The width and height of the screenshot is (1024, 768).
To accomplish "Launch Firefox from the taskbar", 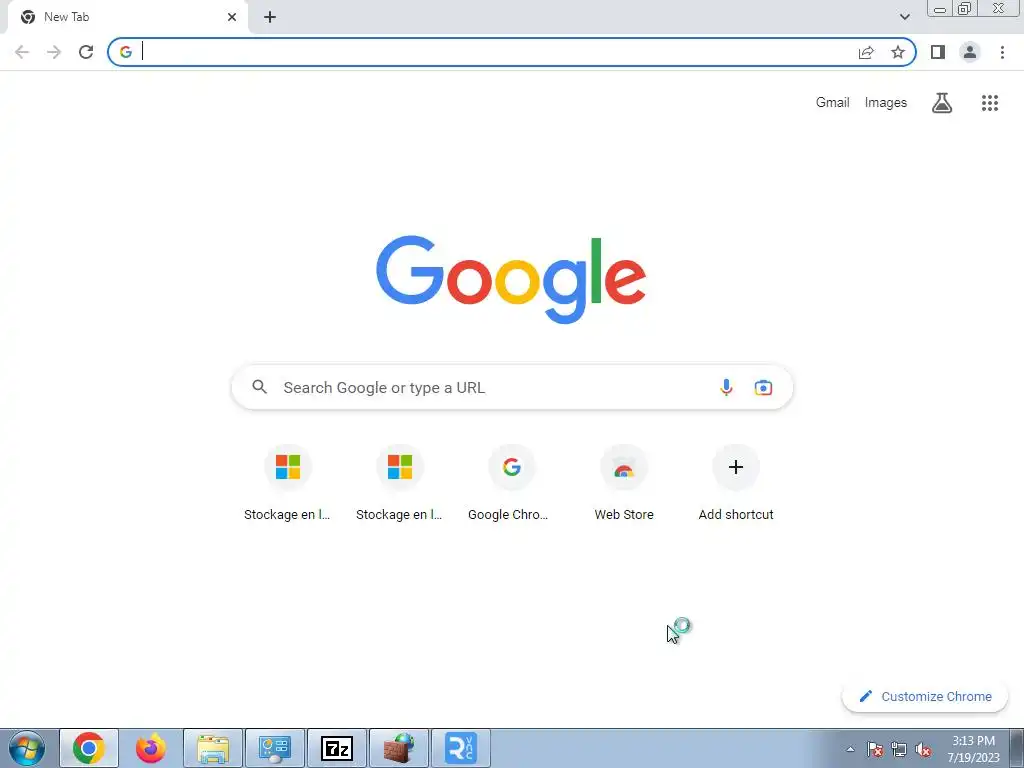I will [151, 748].
